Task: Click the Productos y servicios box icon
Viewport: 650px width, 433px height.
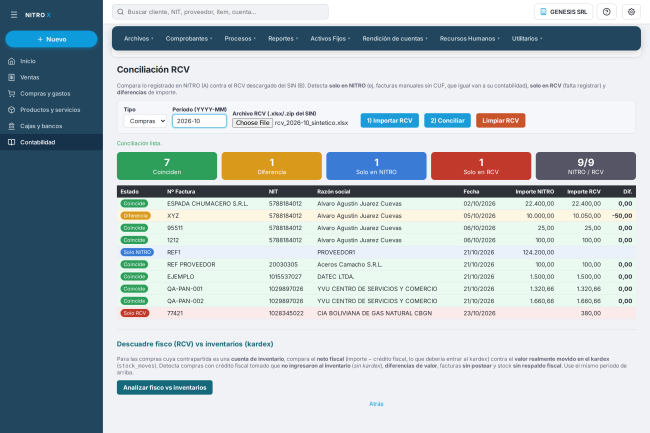Action: [12, 110]
